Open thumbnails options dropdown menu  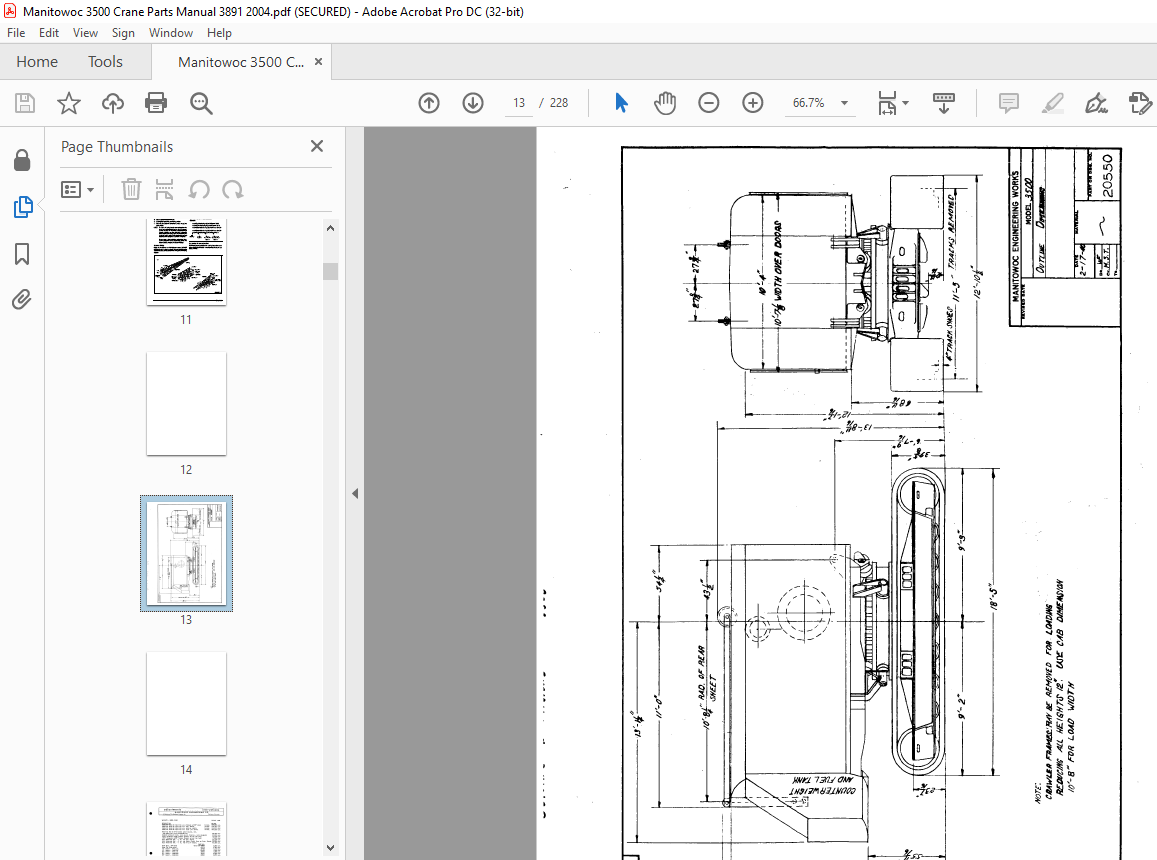[77, 190]
